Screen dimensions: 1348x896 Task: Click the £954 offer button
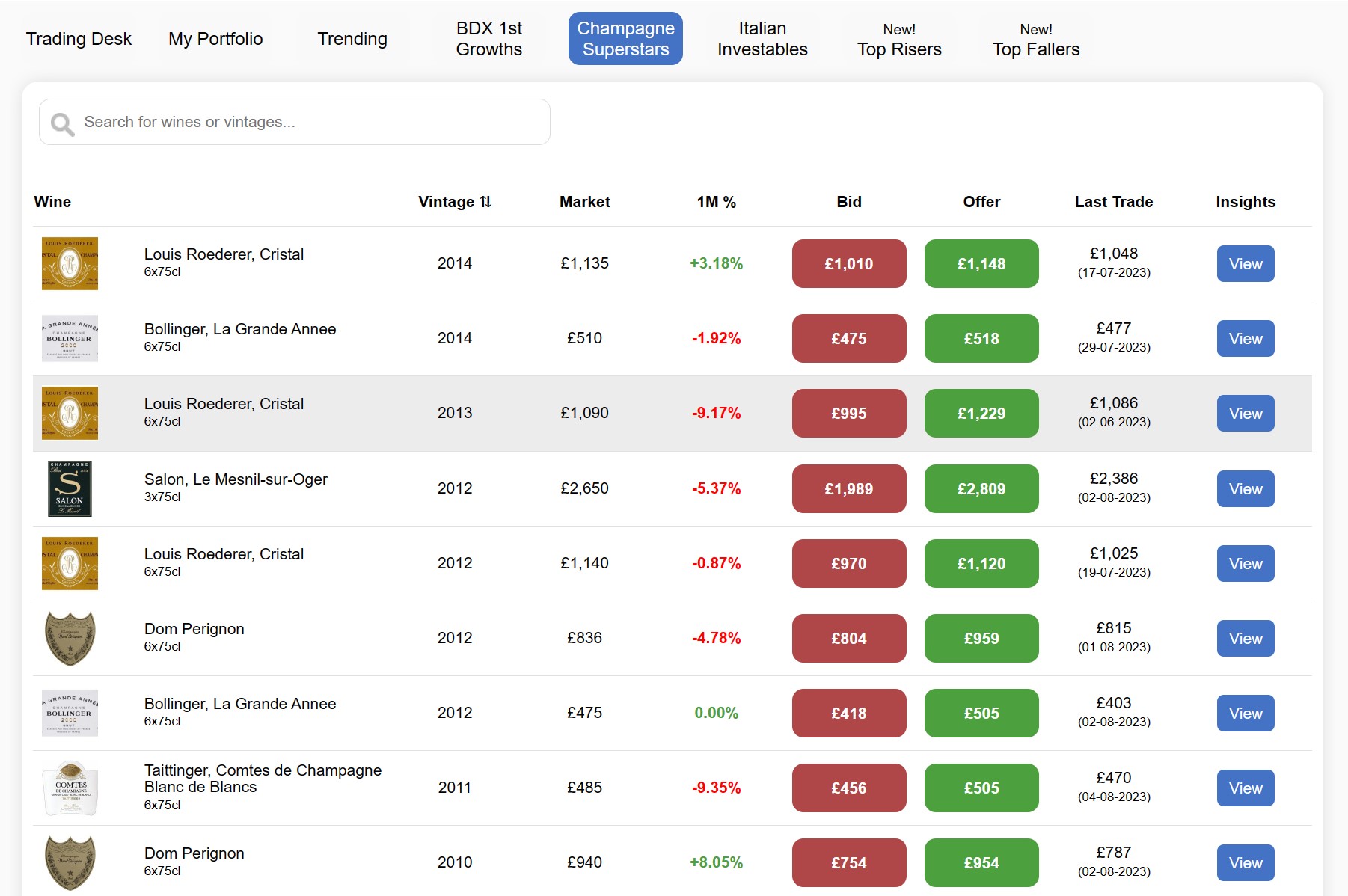[x=981, y=862]
